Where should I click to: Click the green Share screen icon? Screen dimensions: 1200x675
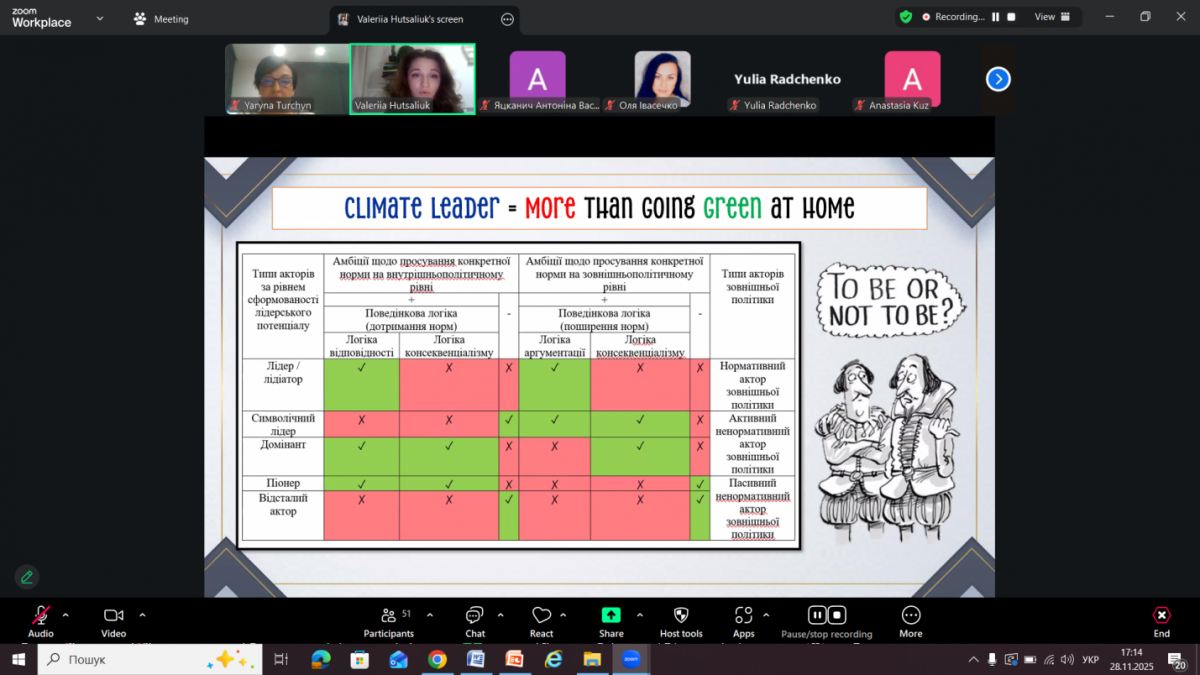tap(611, 615)
